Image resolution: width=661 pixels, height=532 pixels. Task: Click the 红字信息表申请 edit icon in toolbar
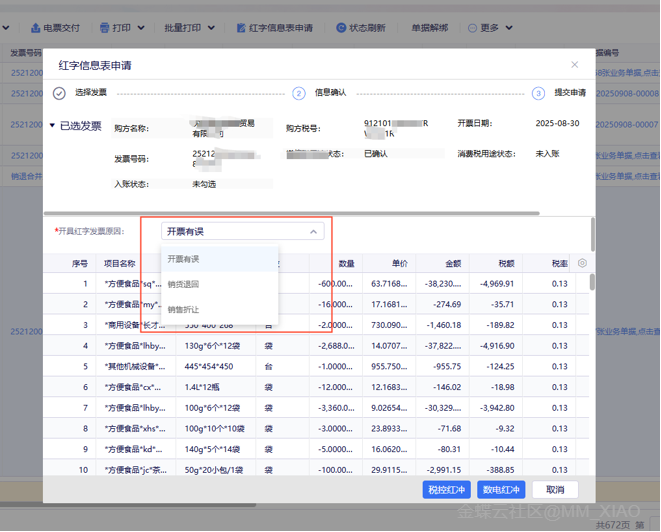click(241, 28)
